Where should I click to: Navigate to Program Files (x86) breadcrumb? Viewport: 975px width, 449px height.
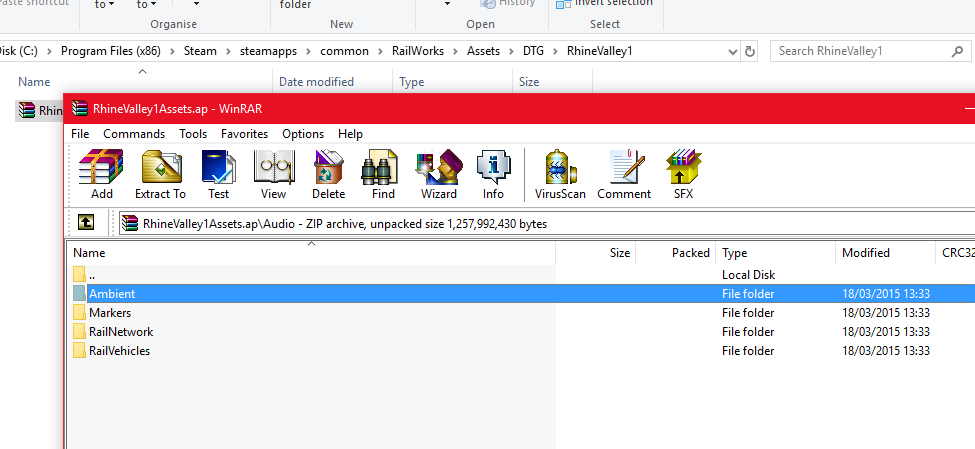111,51
